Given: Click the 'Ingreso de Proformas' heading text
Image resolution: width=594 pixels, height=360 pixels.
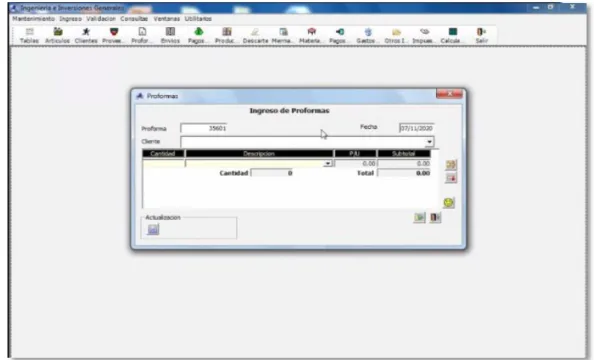Looking at the screenshot, I should 289,111.
